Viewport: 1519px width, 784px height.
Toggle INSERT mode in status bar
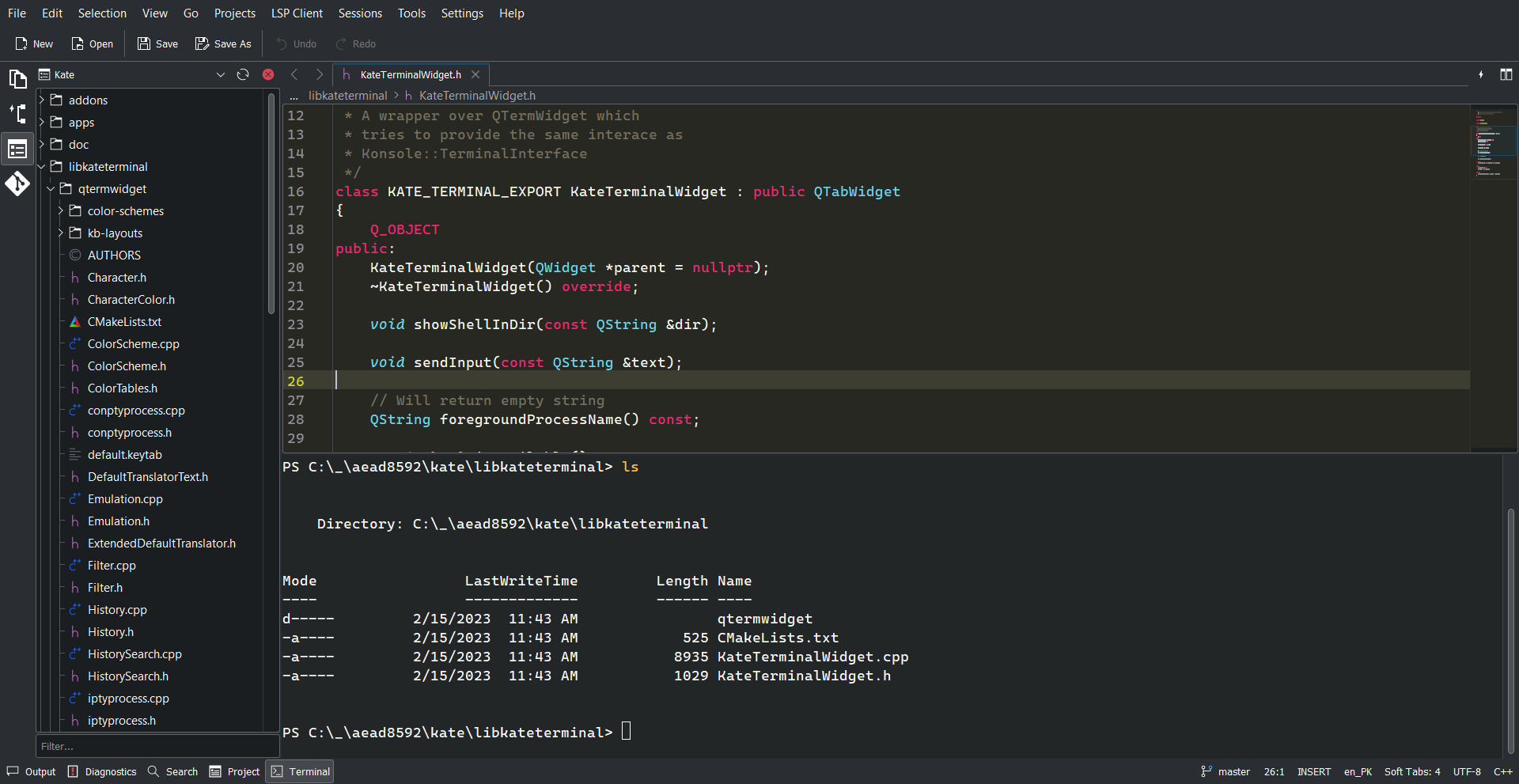(x=1314, y=771)
